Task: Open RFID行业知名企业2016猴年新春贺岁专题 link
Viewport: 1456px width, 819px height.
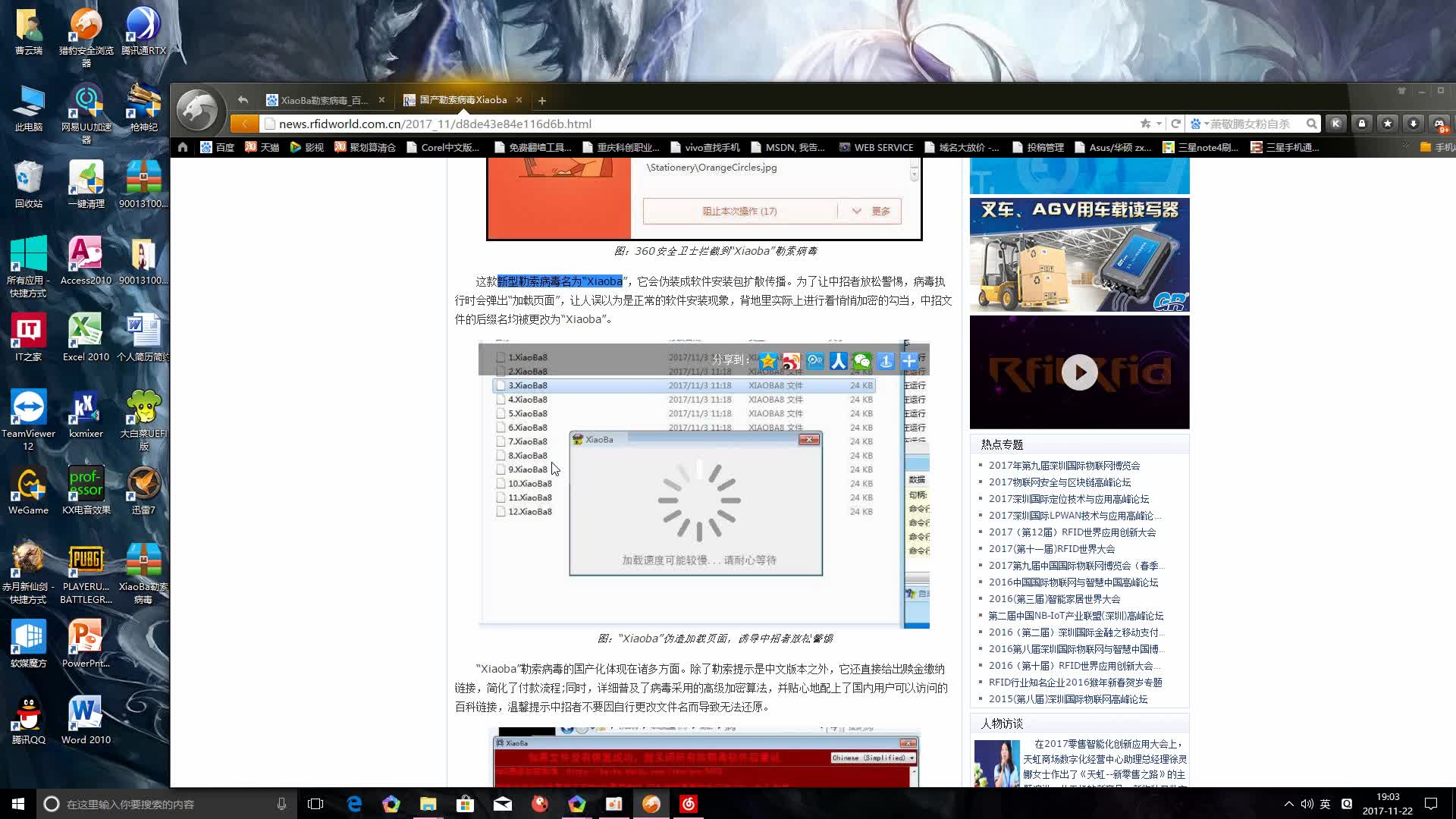Action: [x=1075, y=682]
